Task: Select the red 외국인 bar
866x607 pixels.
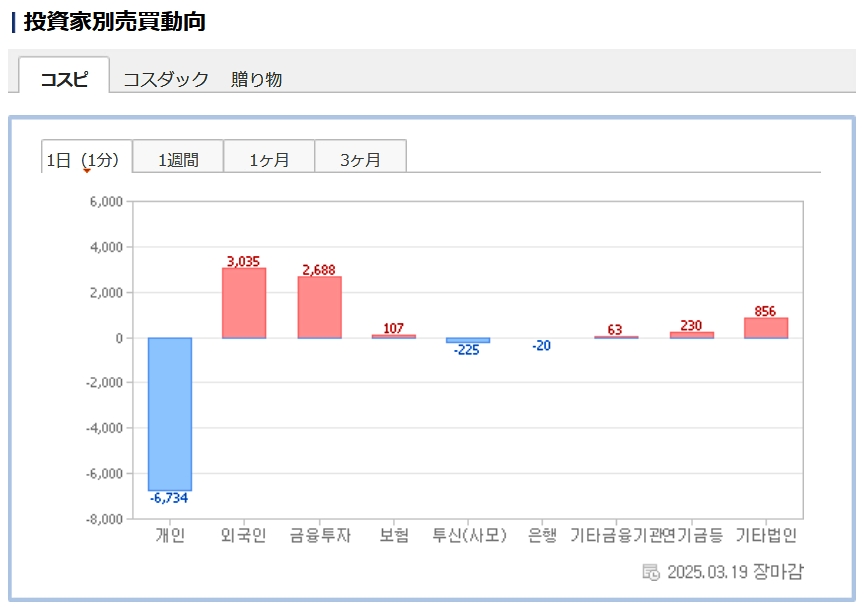Action: pyautogui.click(x=244, y=303)
